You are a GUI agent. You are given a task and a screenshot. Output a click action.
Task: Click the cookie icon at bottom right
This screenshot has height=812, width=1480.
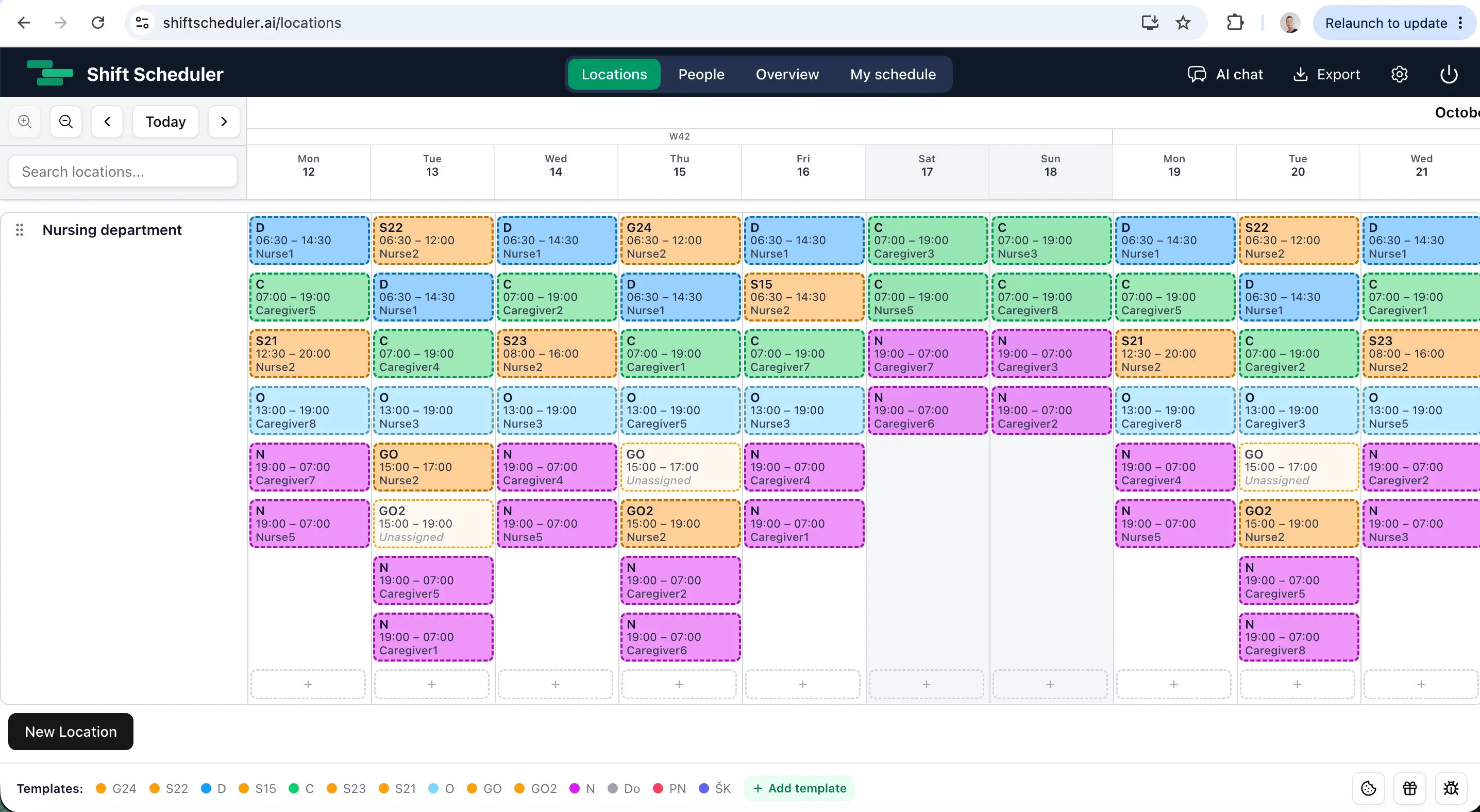click(x=1369, y=788)
